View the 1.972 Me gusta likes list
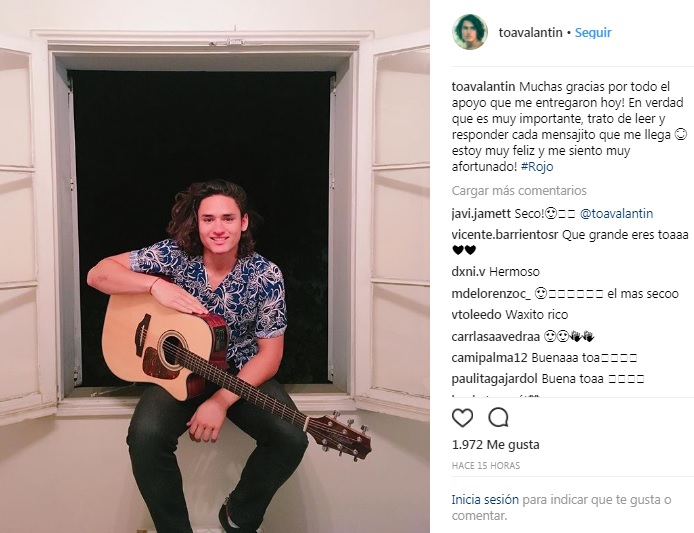The height and width of the screenshot is (533, 694). coord(496,444)
